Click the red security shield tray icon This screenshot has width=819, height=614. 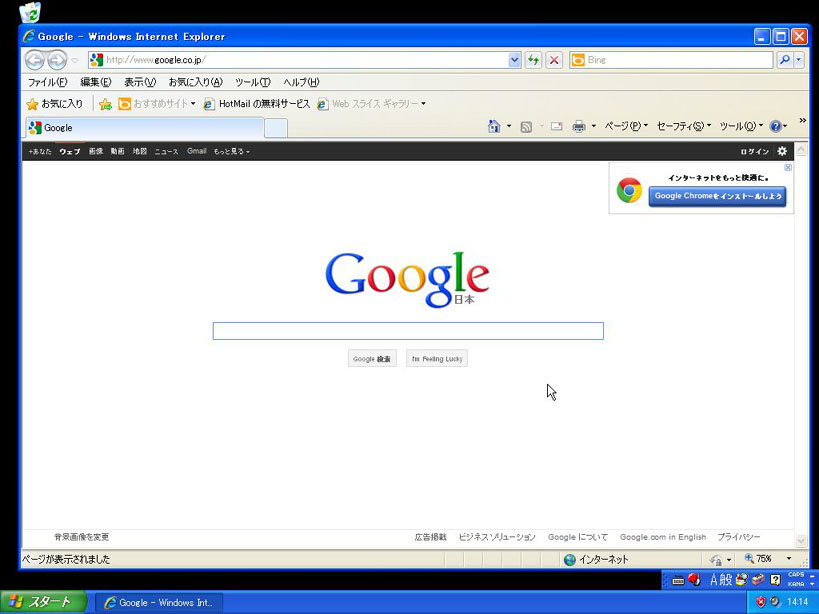pos(760,603)
